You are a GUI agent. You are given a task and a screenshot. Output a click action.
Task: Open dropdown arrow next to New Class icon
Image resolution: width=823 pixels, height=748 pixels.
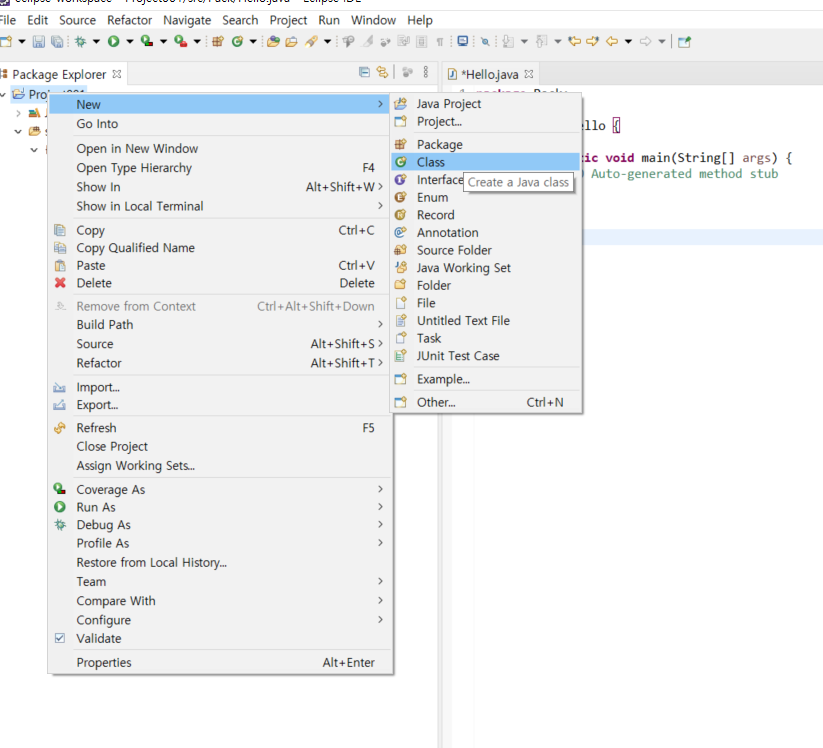pos(253,41)
